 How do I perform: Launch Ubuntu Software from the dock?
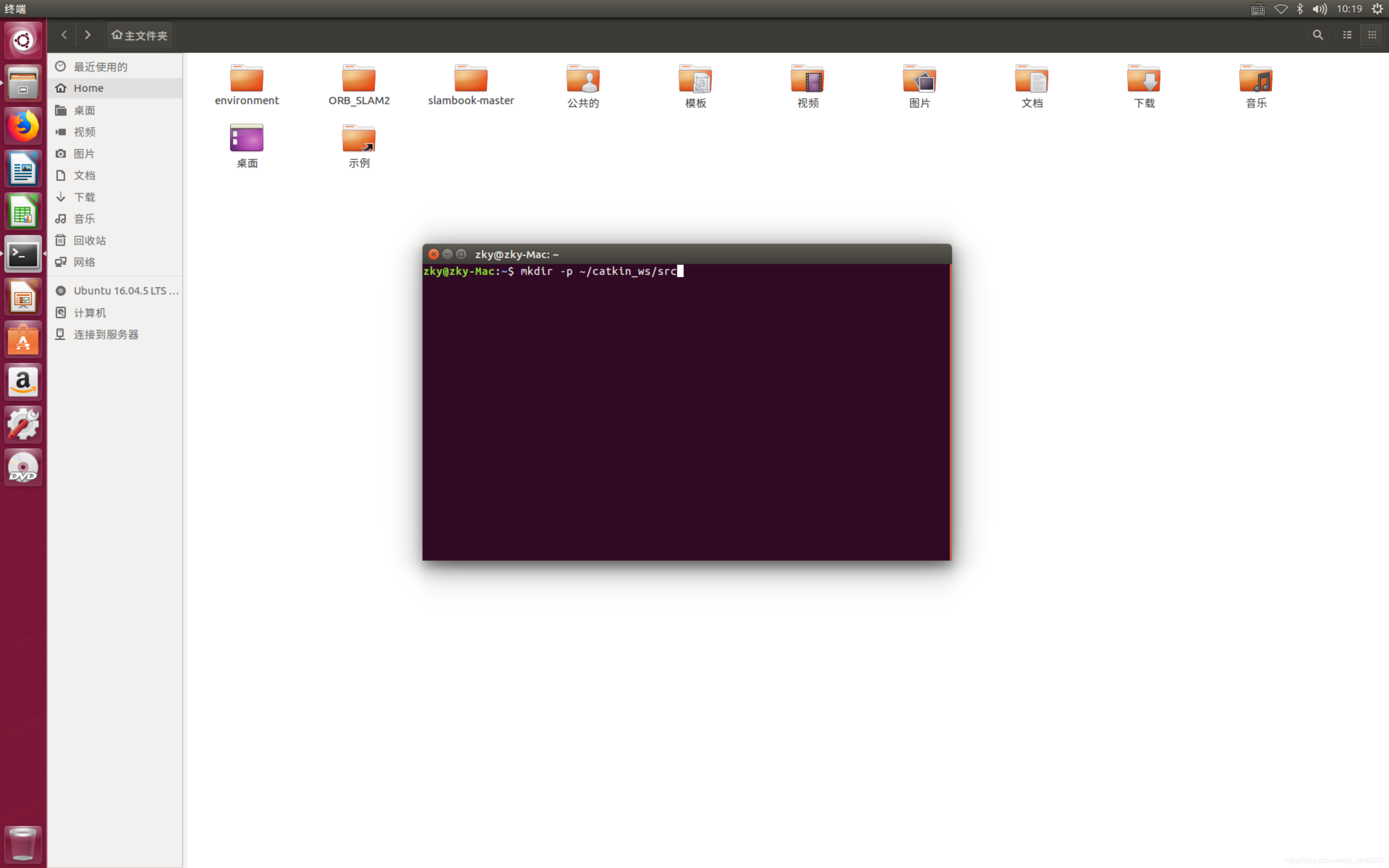23,339
